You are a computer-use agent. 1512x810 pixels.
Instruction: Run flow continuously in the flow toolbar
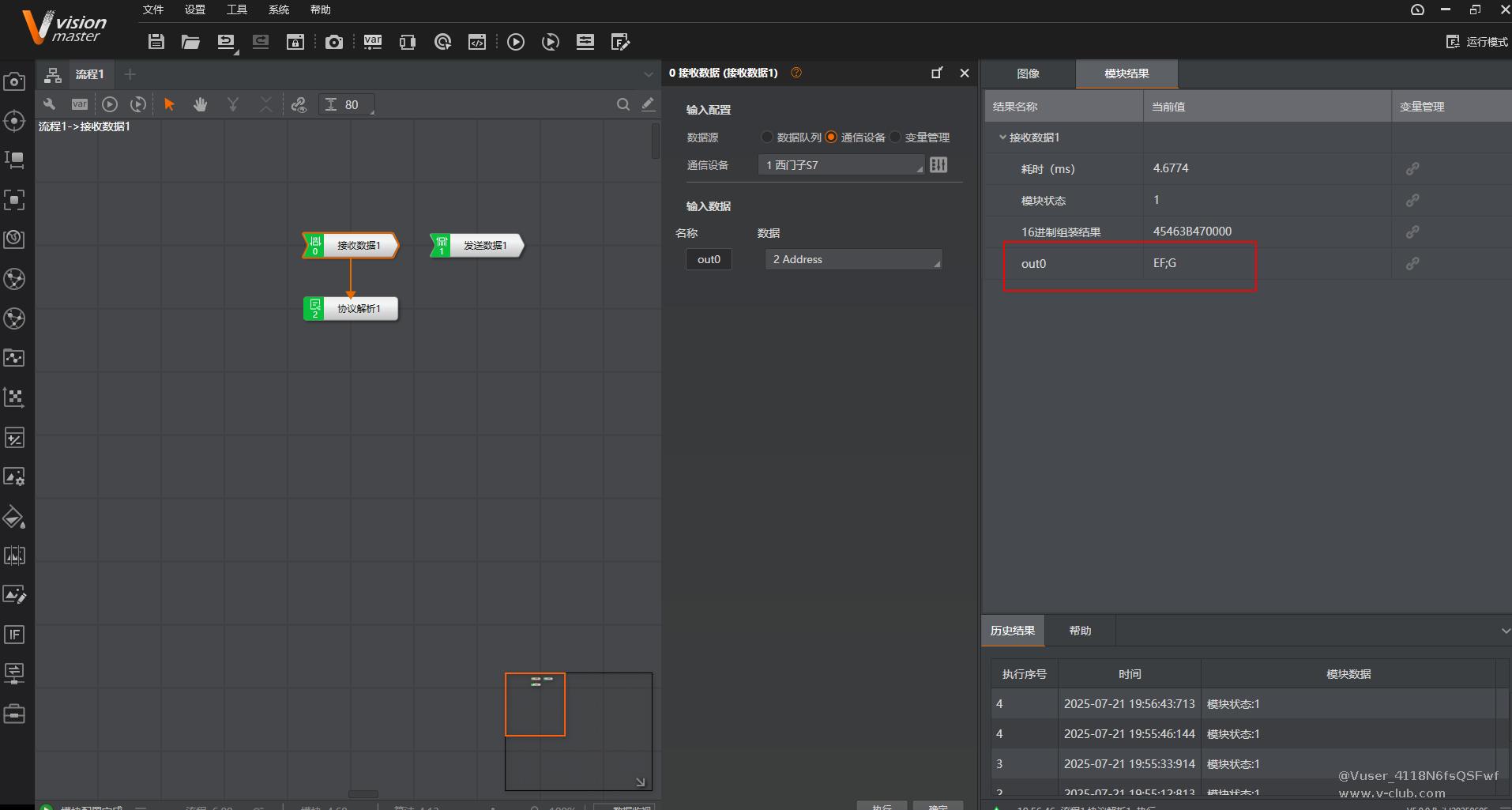click(138, 104)
